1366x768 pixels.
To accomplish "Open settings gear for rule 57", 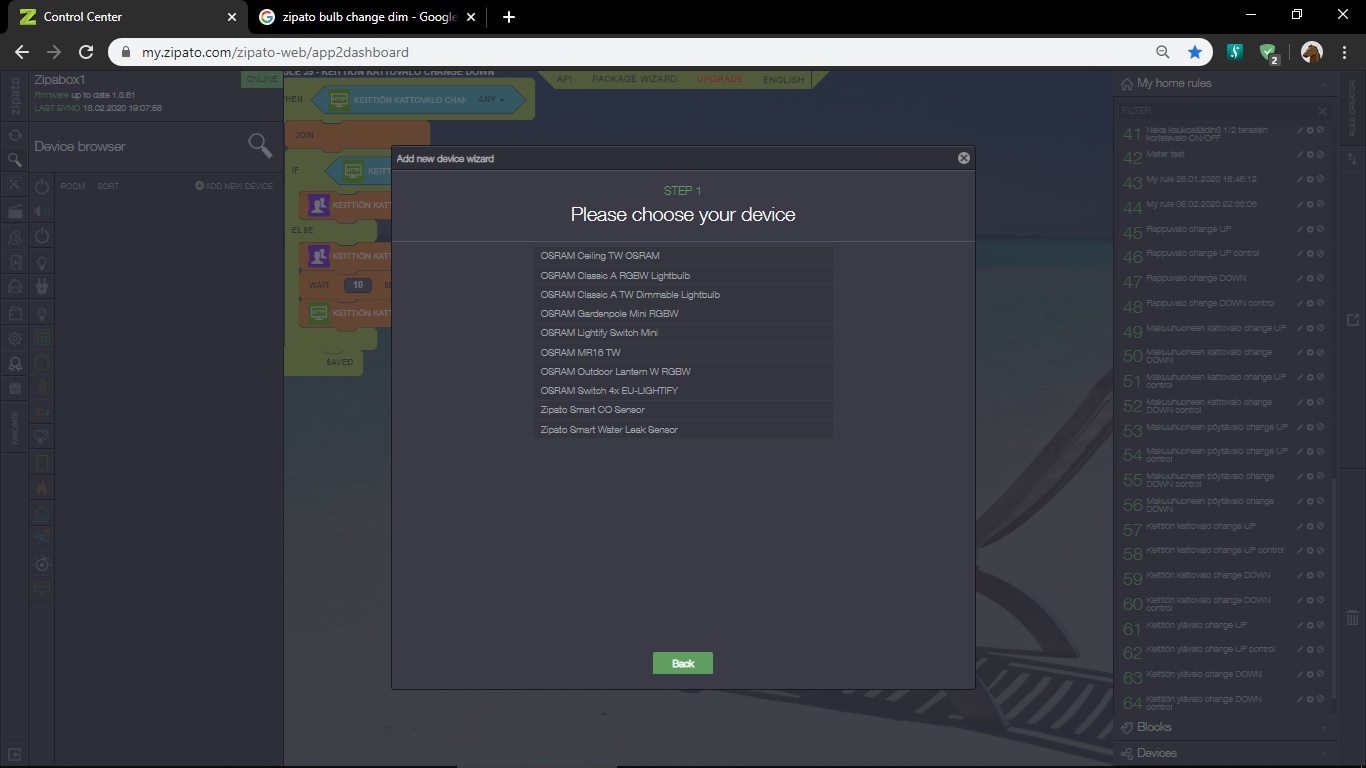I will [x=1310, y=526].
